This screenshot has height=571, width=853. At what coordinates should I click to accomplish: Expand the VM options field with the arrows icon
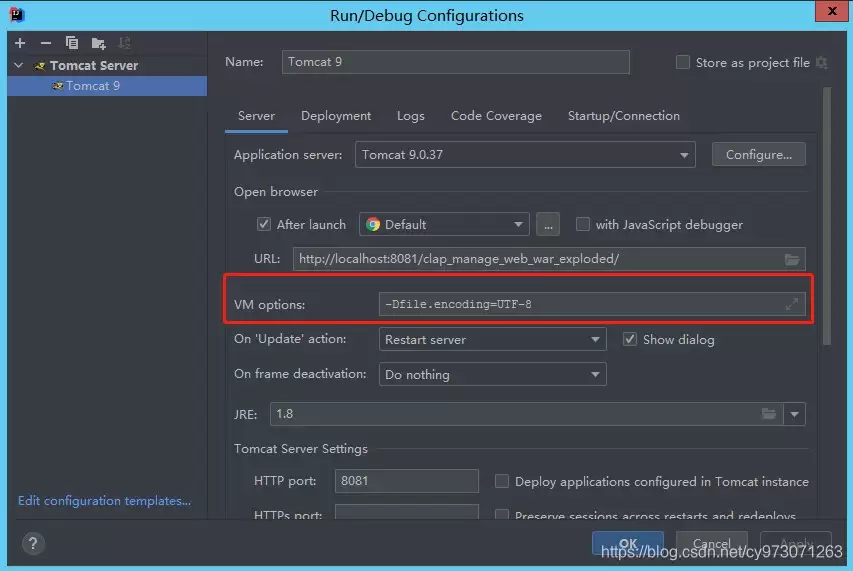point(792,304)
